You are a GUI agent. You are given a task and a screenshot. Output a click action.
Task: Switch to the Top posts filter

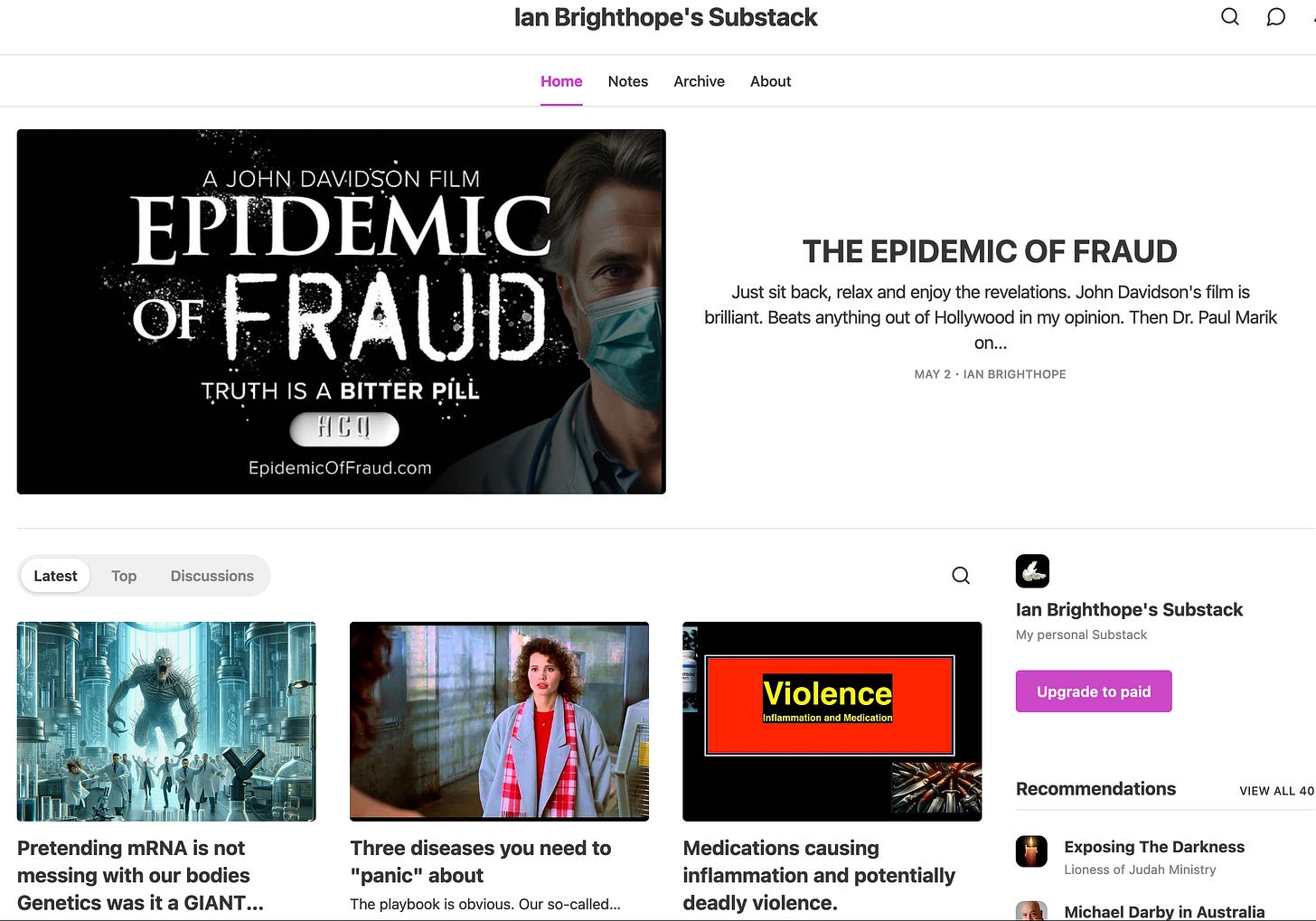(x=124, y=576)
